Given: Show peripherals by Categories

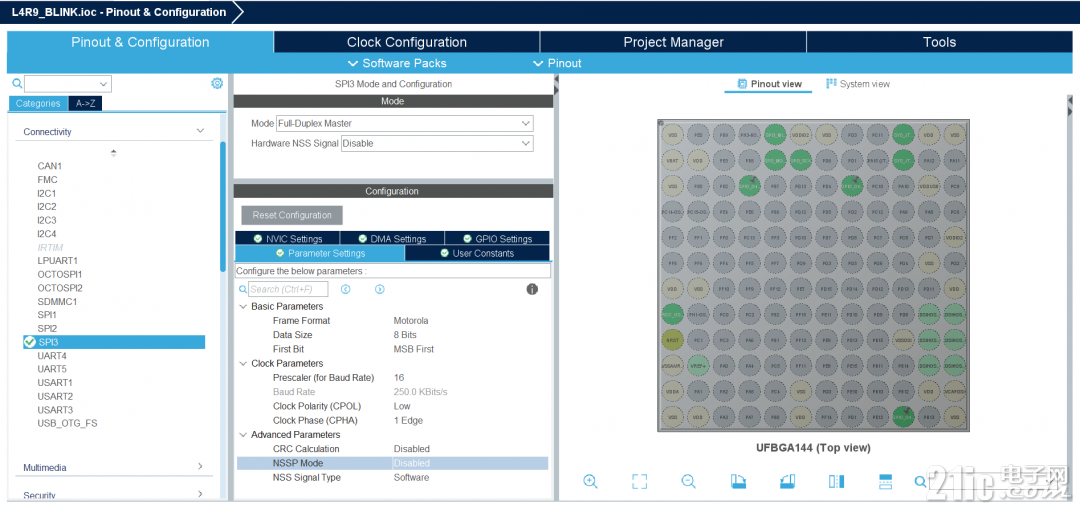Looking at the screenshot, I should tap(38, 103).
